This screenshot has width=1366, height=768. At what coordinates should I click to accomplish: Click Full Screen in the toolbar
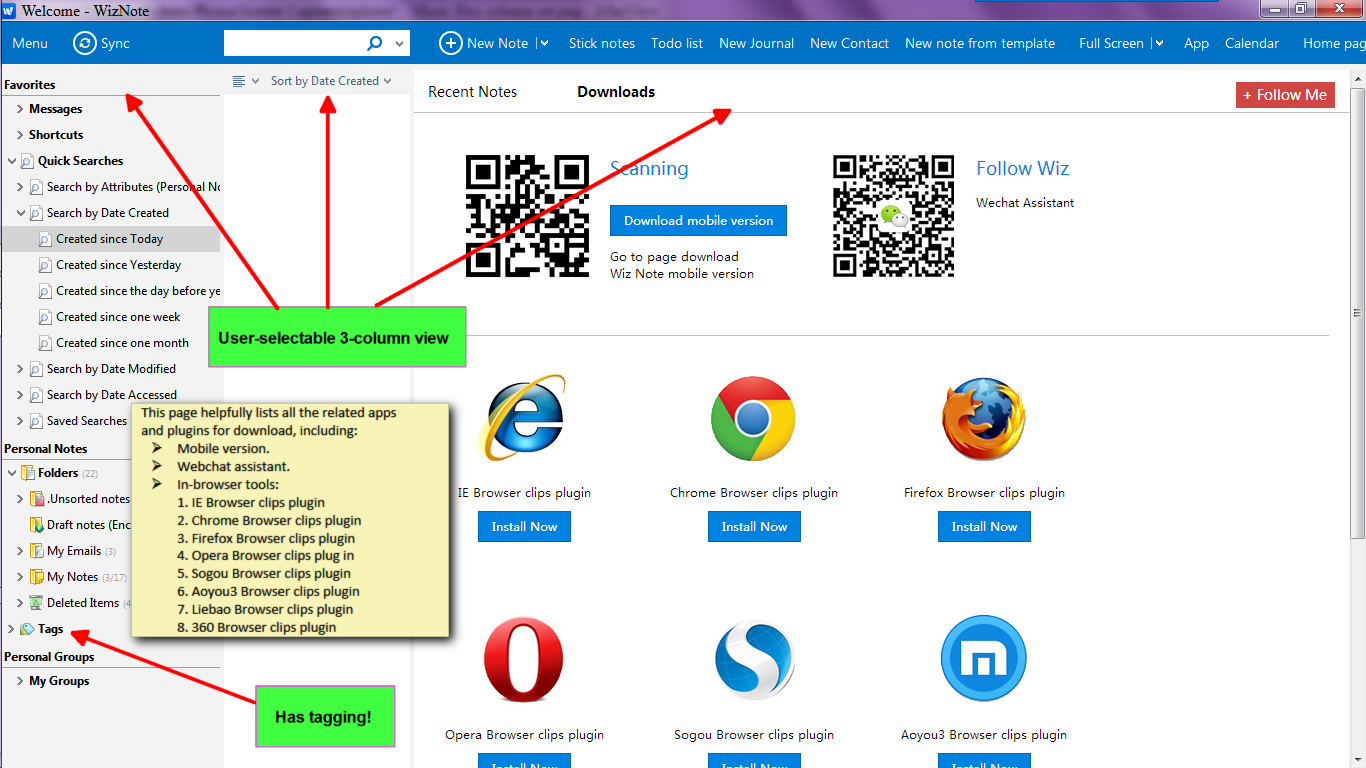click(x=1111, y=43)
